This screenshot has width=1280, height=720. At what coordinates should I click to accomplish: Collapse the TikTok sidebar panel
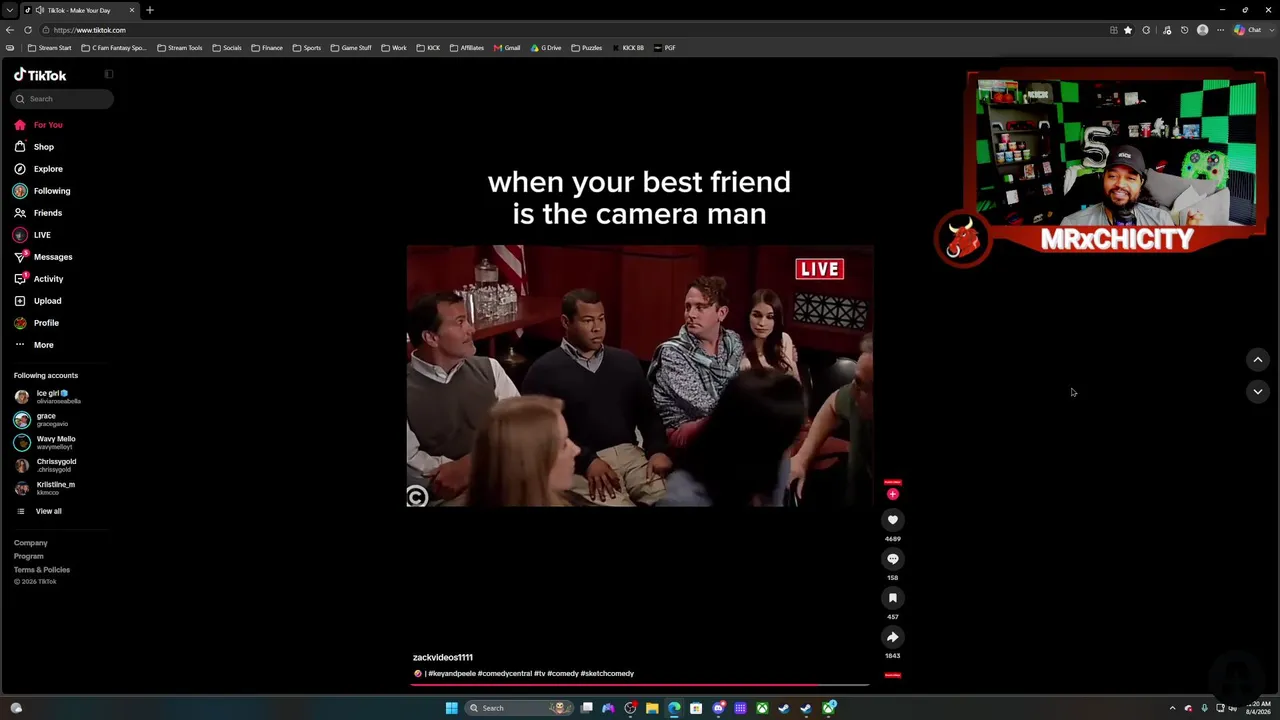109,74
